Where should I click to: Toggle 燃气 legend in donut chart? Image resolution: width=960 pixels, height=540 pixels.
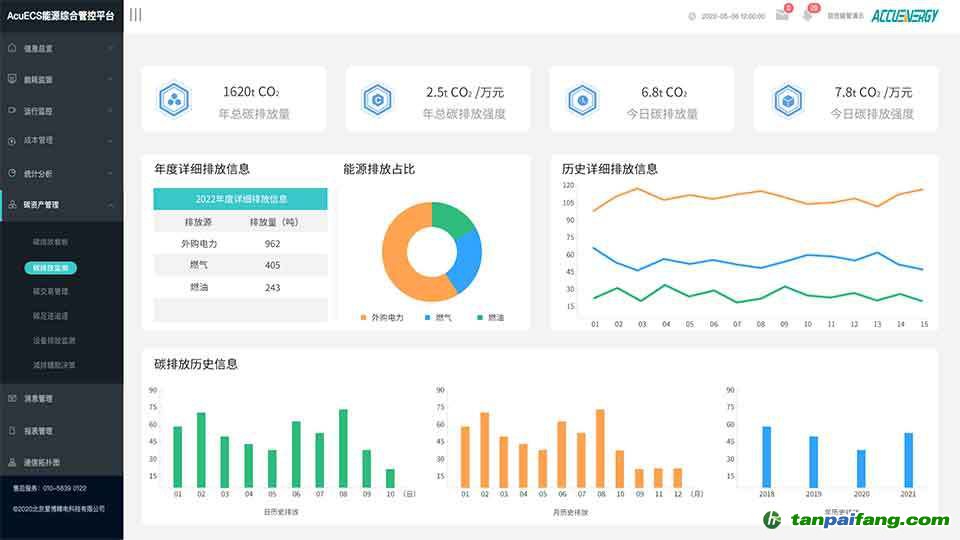point(437,317)
